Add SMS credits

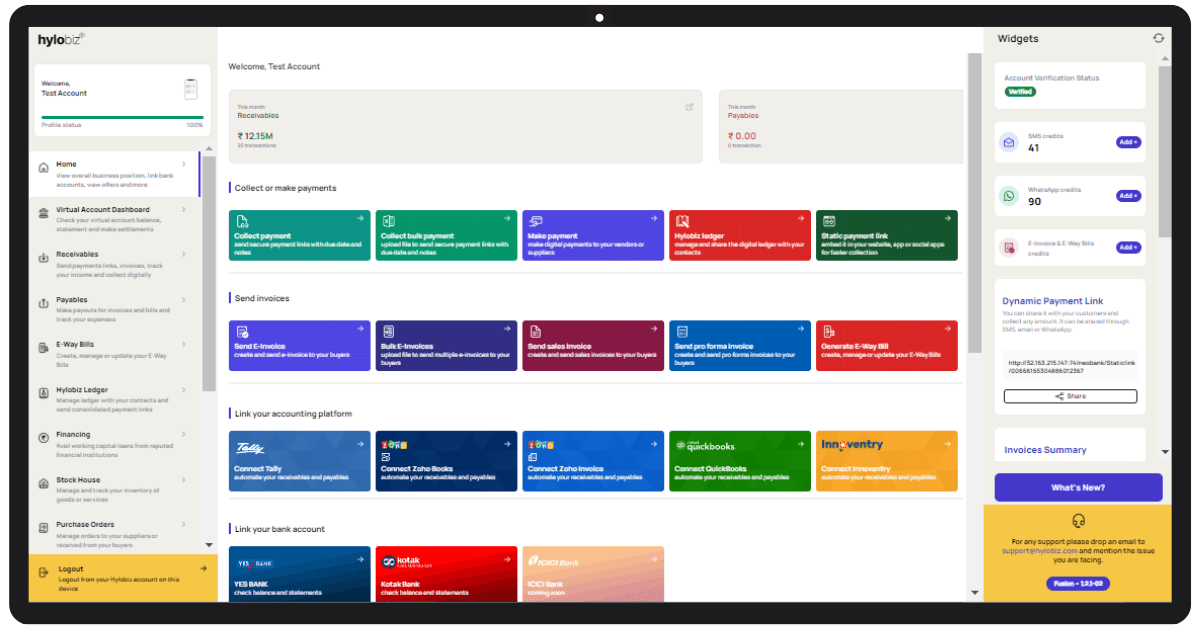click(x=1128, y=142)
